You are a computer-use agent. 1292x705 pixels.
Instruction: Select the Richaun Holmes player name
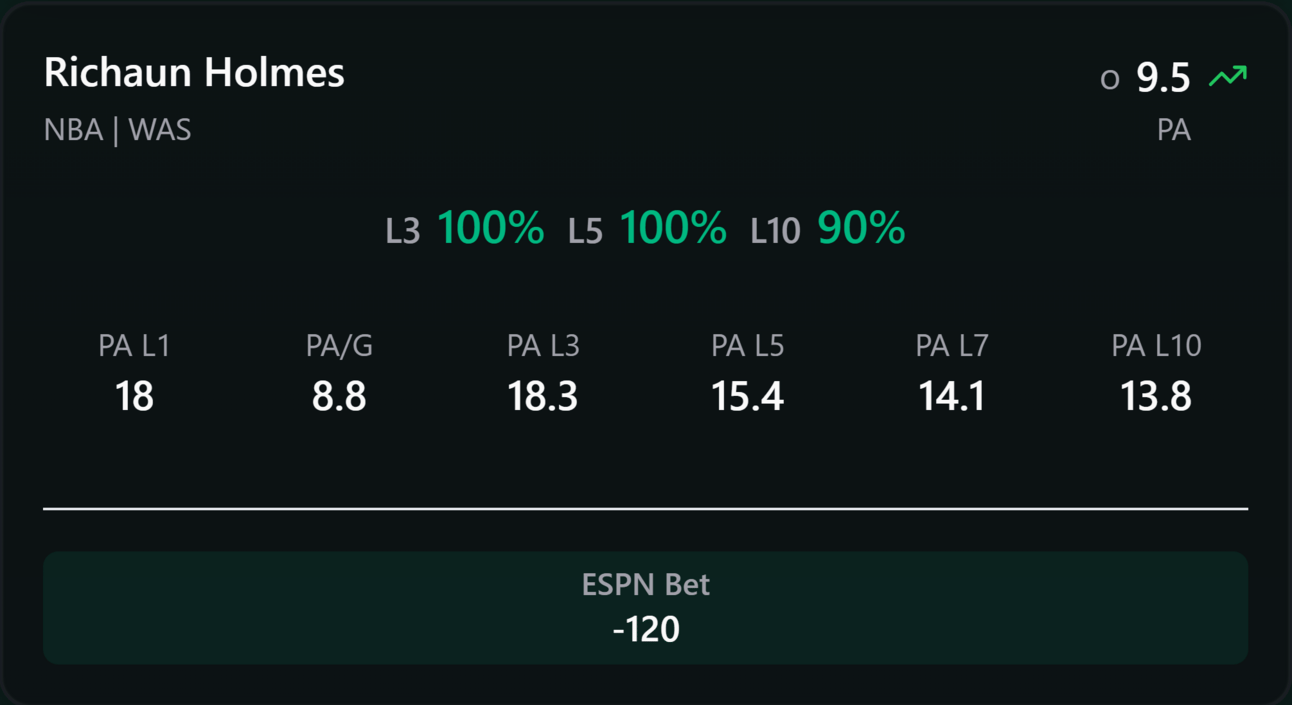[x=194, y=73]
